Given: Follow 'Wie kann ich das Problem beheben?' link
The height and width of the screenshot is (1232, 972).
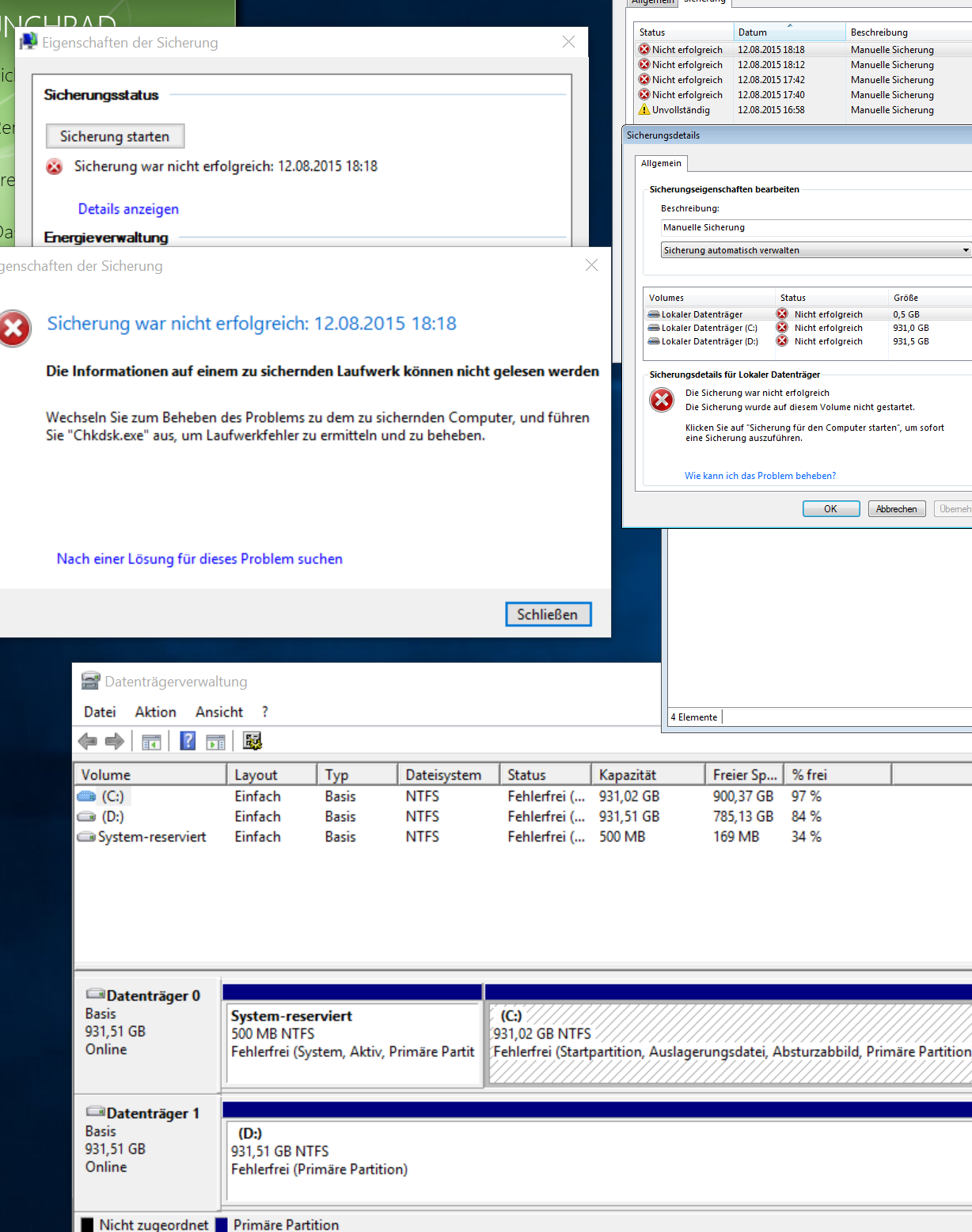Looking at the screenshot, I should [x=760, y=476].
